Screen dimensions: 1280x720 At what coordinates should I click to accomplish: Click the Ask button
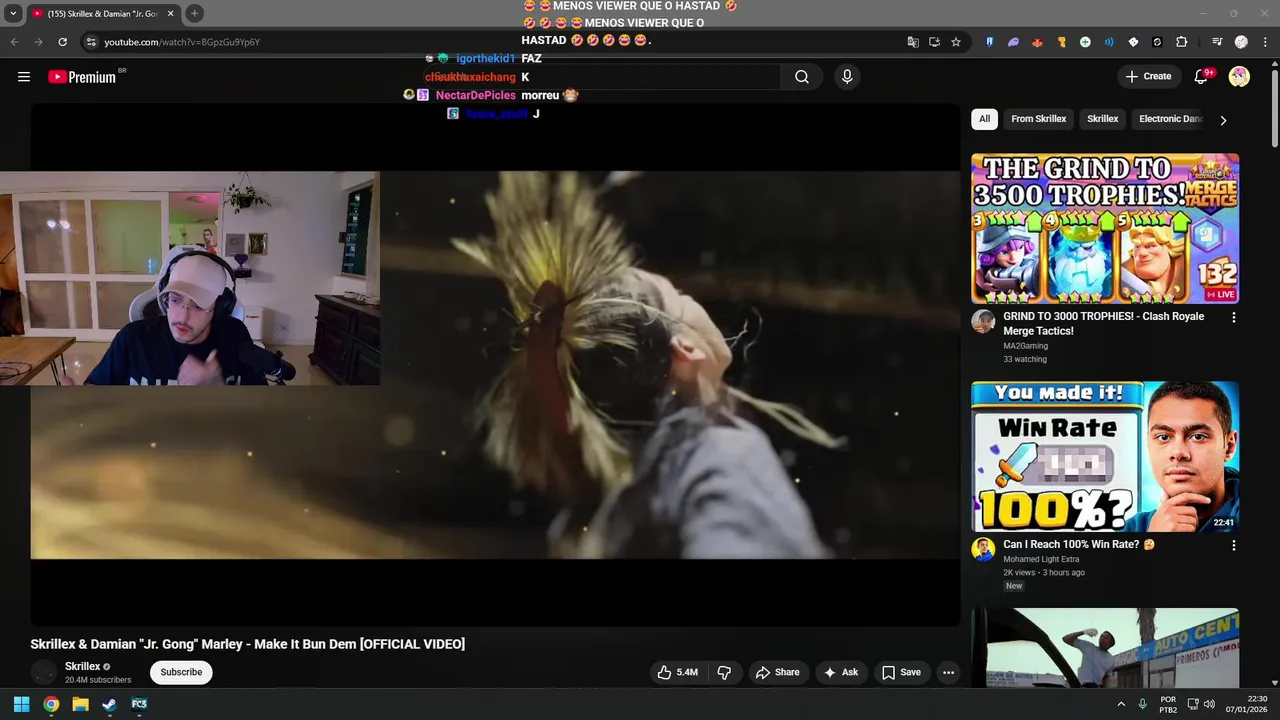(841, 672)
